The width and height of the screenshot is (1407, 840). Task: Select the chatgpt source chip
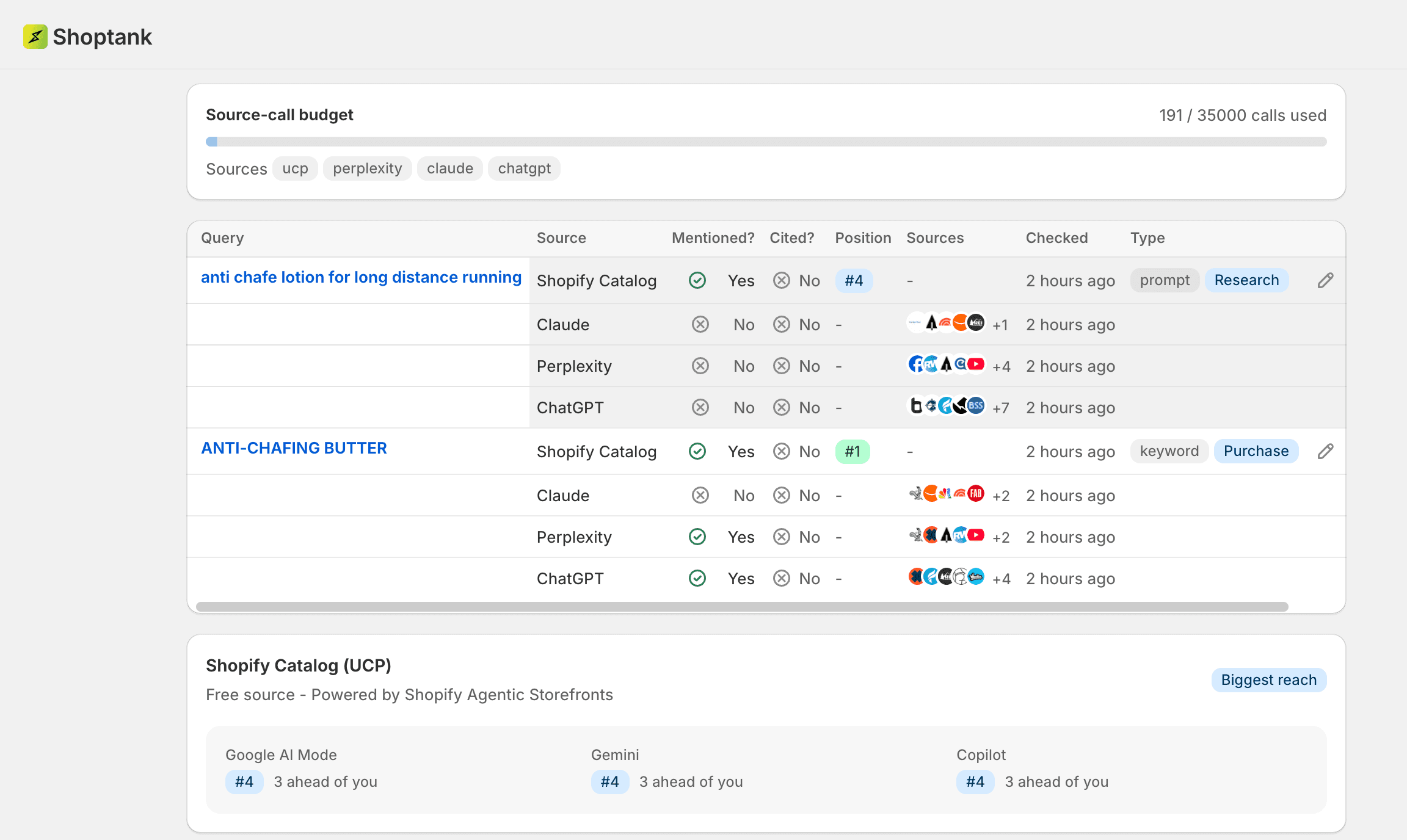tap(525, 168)
